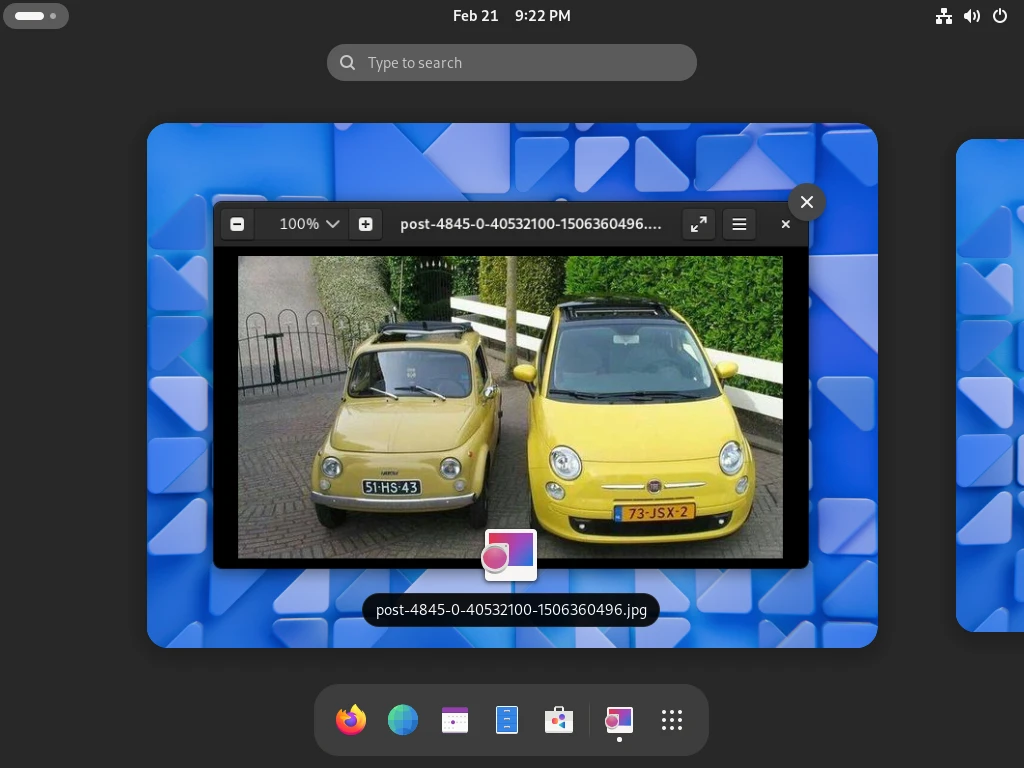Open GNOME Web browser from the dock
This screenshot has width=1024, height=768.
pos(403,720)
